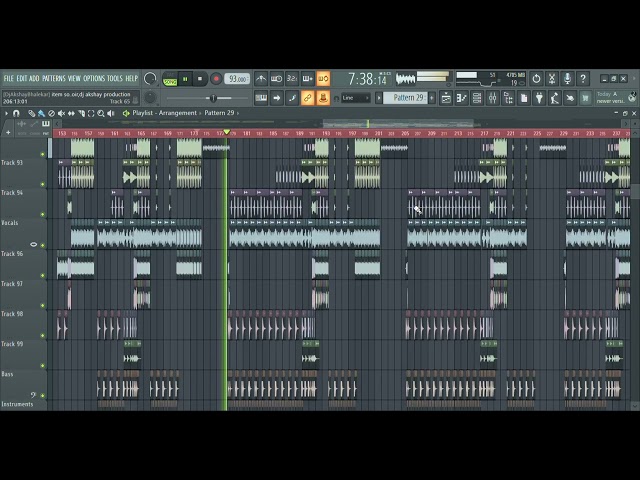Open the TOOLS menu
The image size is (640, 480).
[x=115, y=78]
